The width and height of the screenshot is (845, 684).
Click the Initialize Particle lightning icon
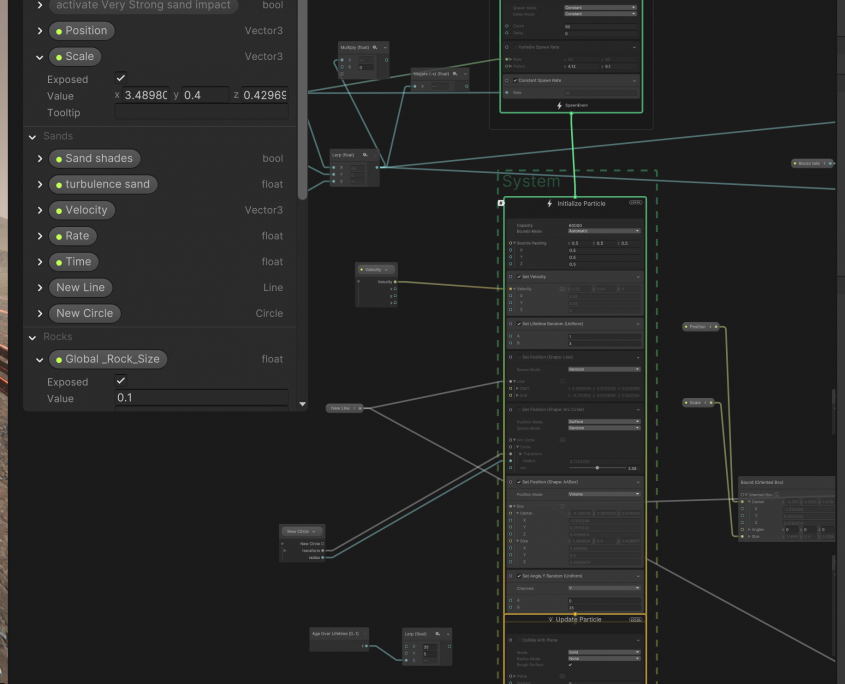[549, 203]
